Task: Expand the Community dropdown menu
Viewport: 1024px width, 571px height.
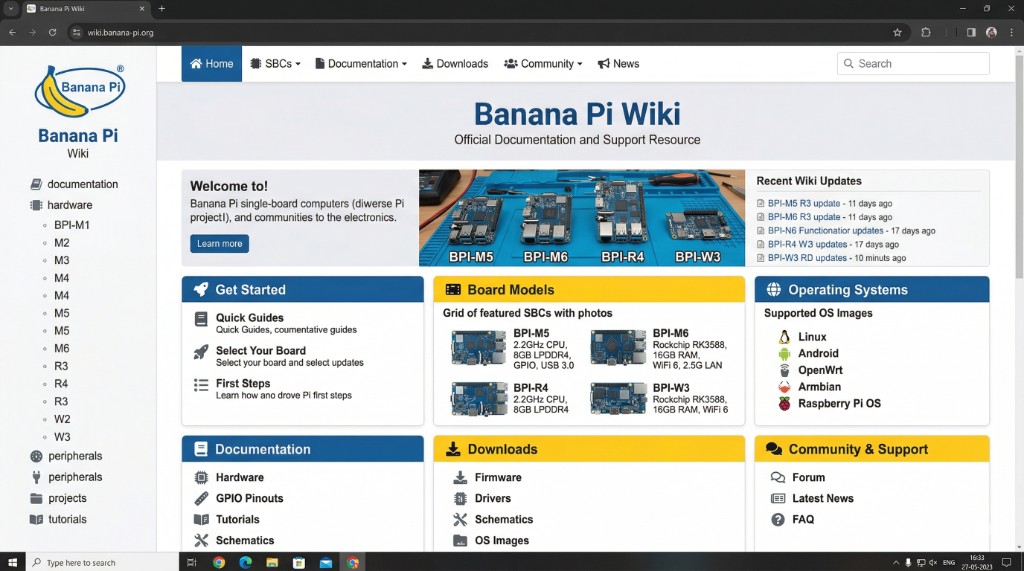Action: tap(543, 63)
